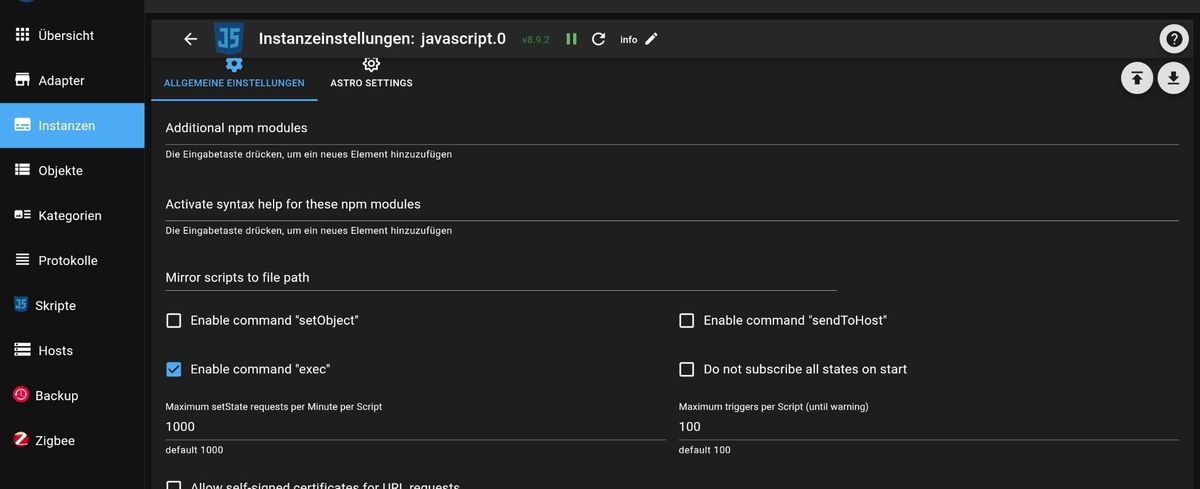The height and width of the screenshot is (489, 1200).
Task: Enable command "setObject" checkbox
Action: click(x=174, y=321)
